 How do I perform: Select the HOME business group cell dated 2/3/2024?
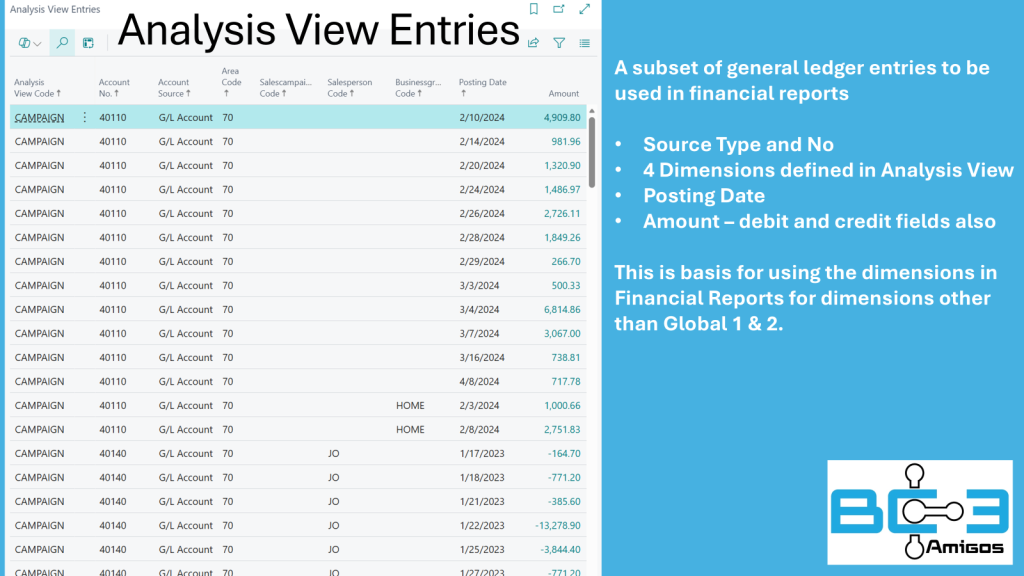point(410,405)
